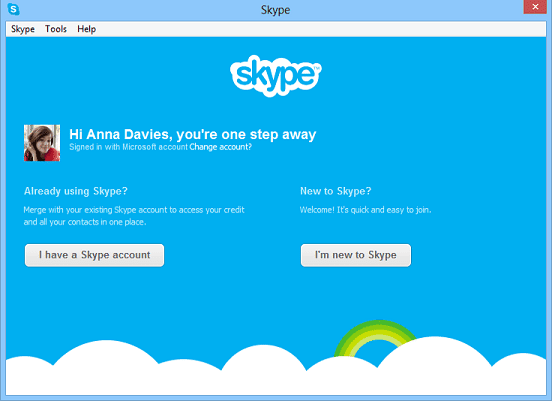The image size is (552, 401).
Task: Click the large Skype cloud logo
Action: point(276,76)
